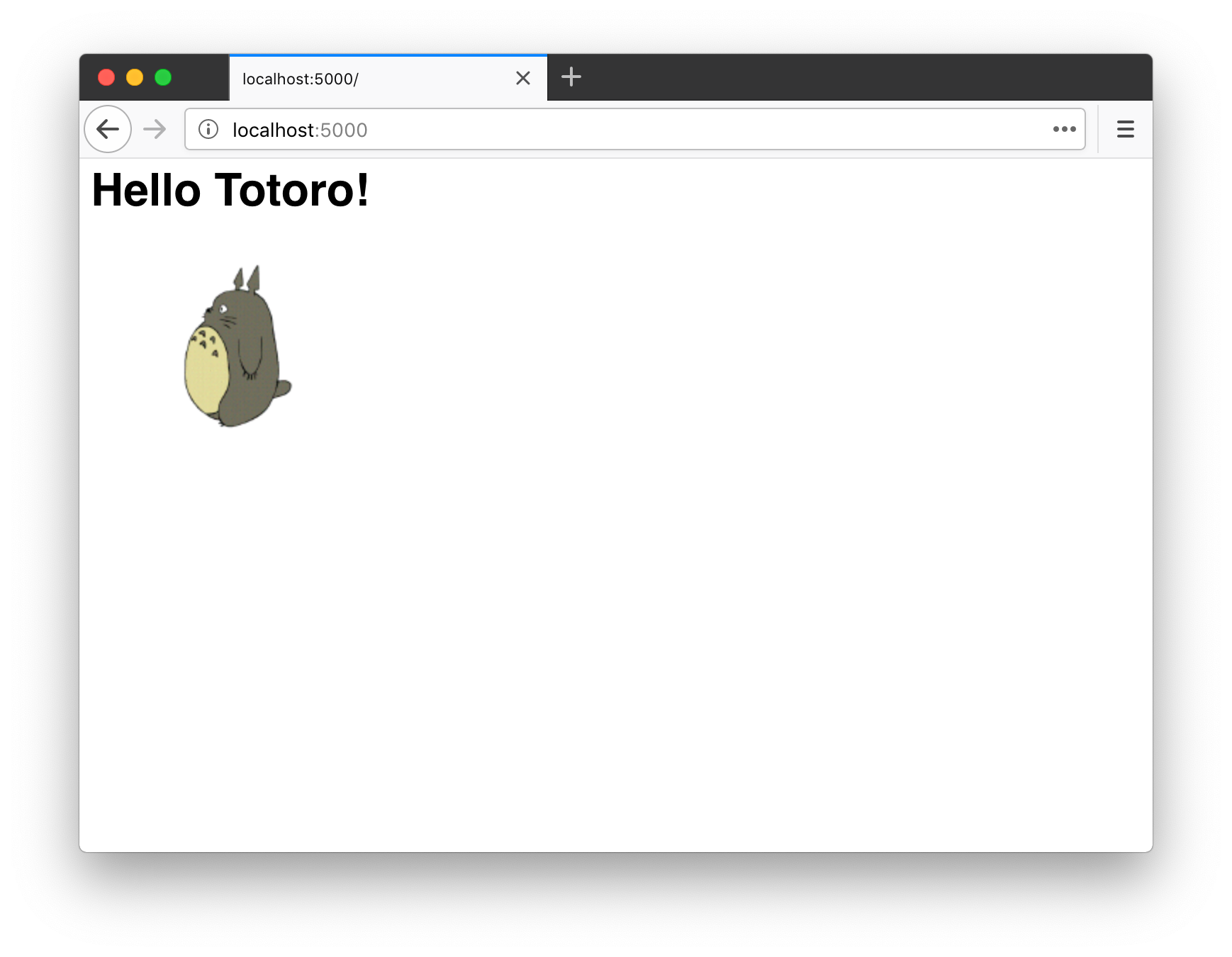
Task: Click the word "Hello" in the heading
Action: (147, 191)
